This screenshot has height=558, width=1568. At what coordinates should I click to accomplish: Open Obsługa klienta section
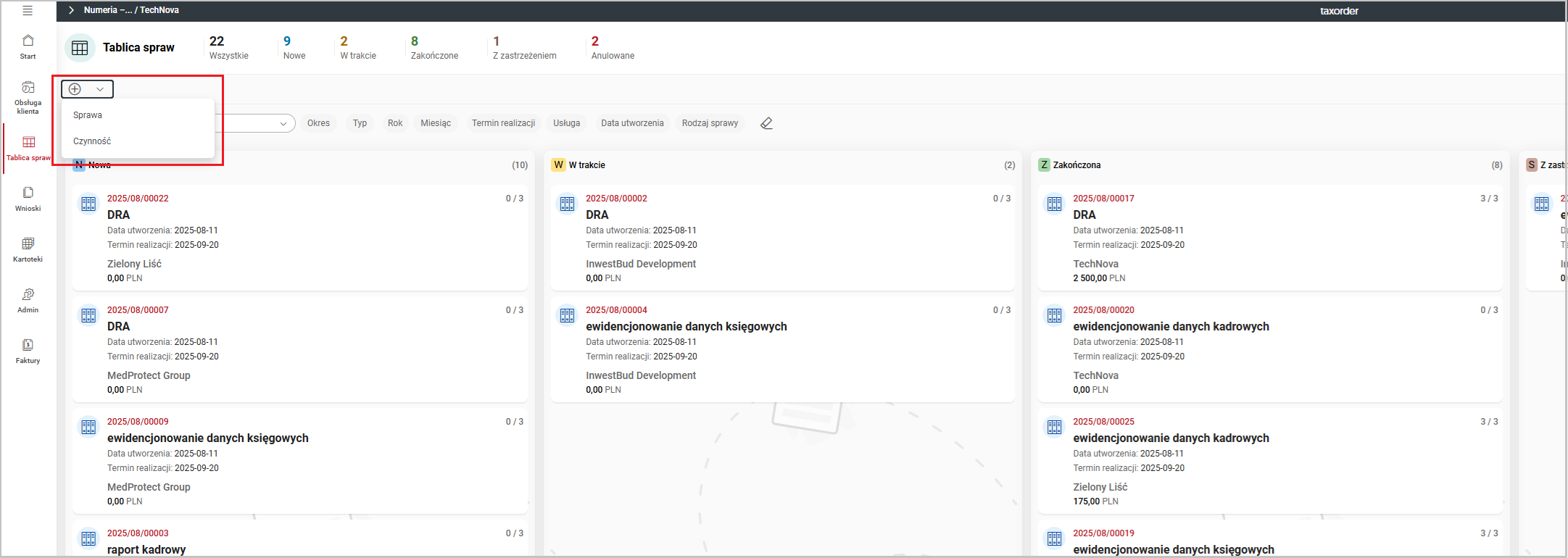(x=28, y=97)
